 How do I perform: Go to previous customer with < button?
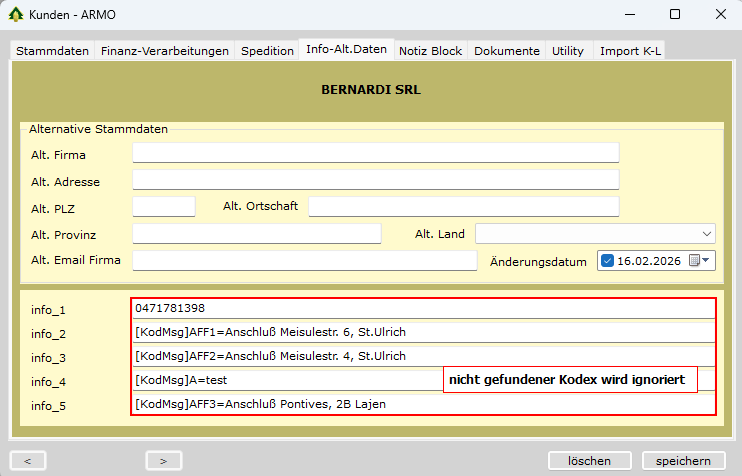click(28, 461)
